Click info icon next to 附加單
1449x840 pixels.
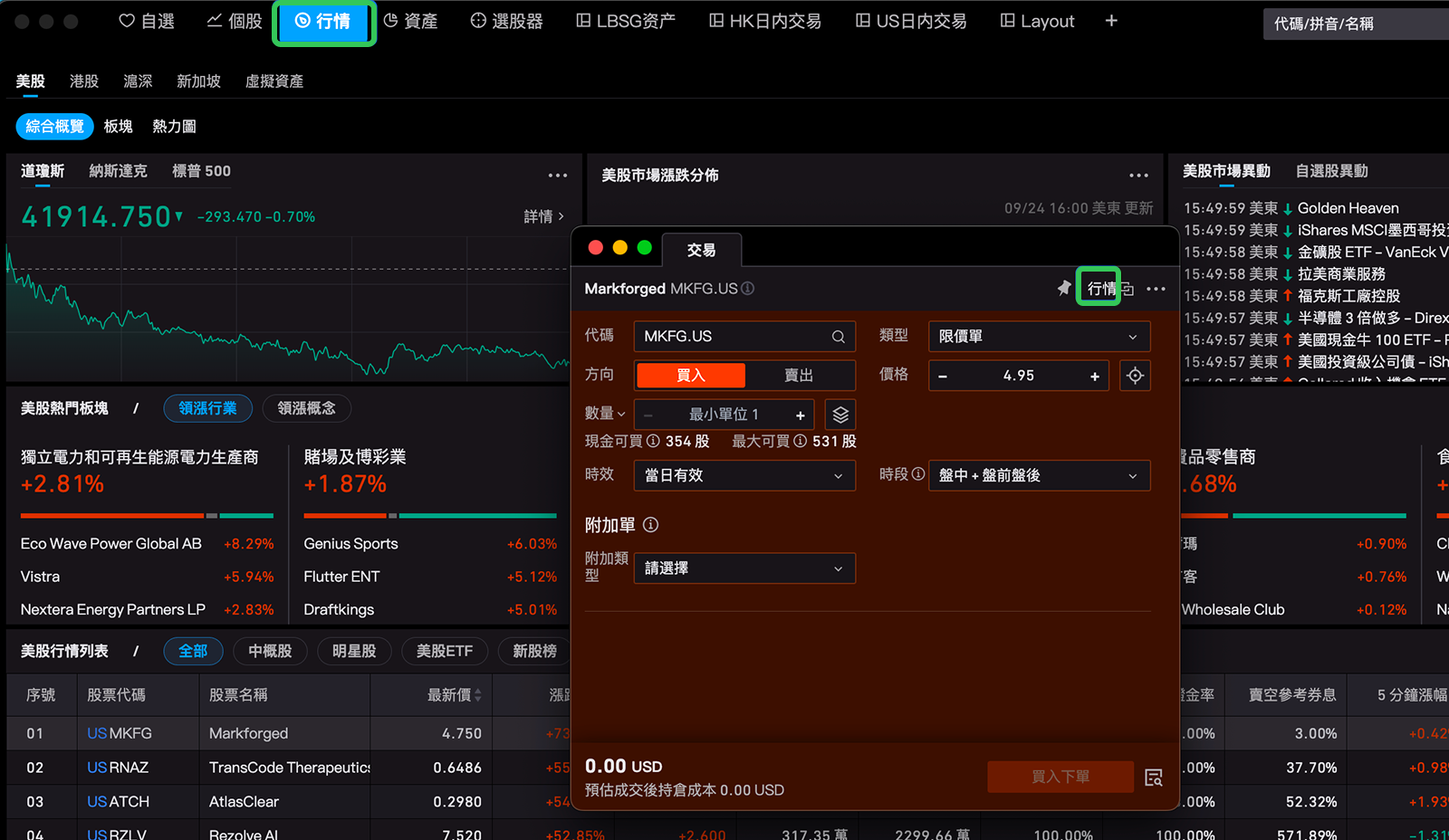point(650,525)
